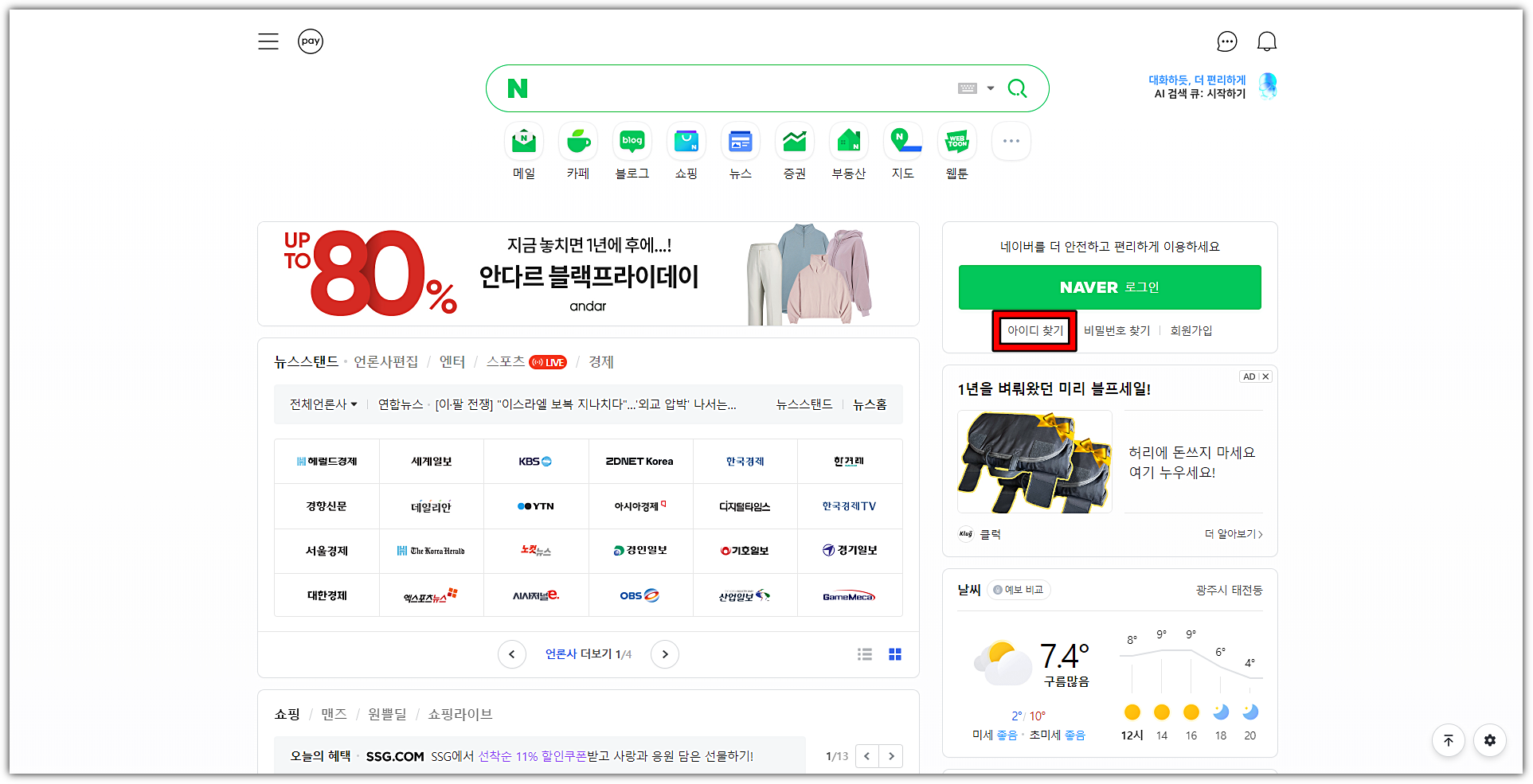Switch newsstand to list view icon
This screenshot has height=784, width=1533.
[x=865, y=654]
